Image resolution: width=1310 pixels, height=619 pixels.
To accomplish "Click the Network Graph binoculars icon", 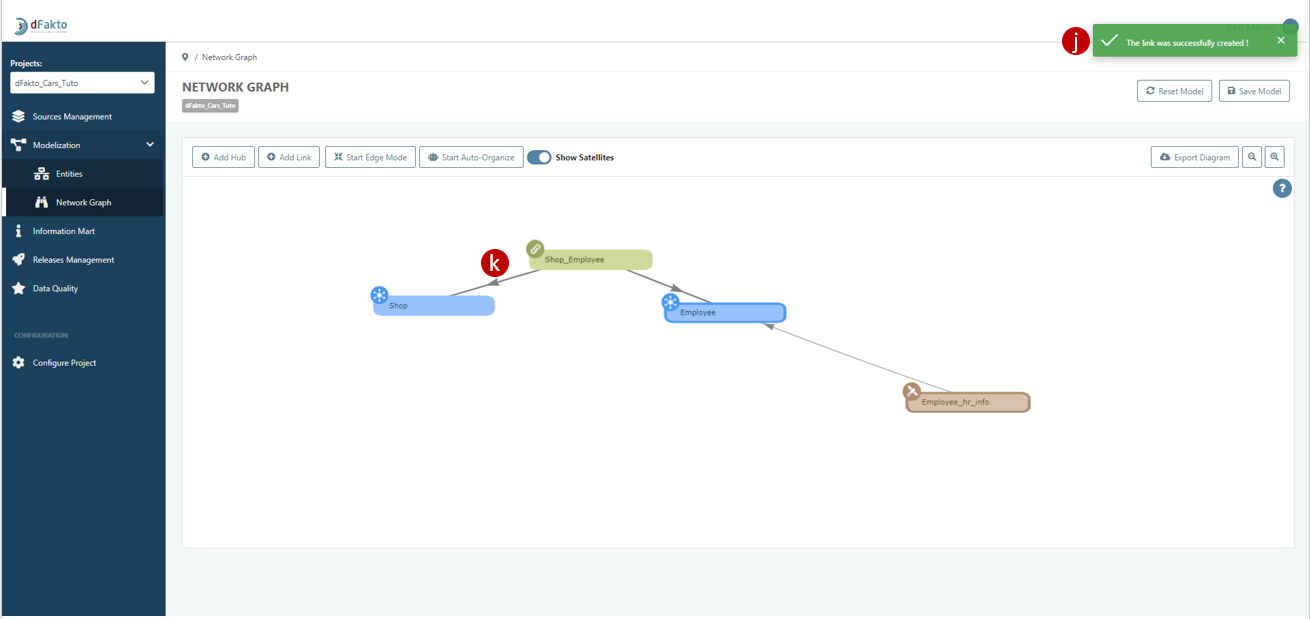I will click(x=41, y=203).
